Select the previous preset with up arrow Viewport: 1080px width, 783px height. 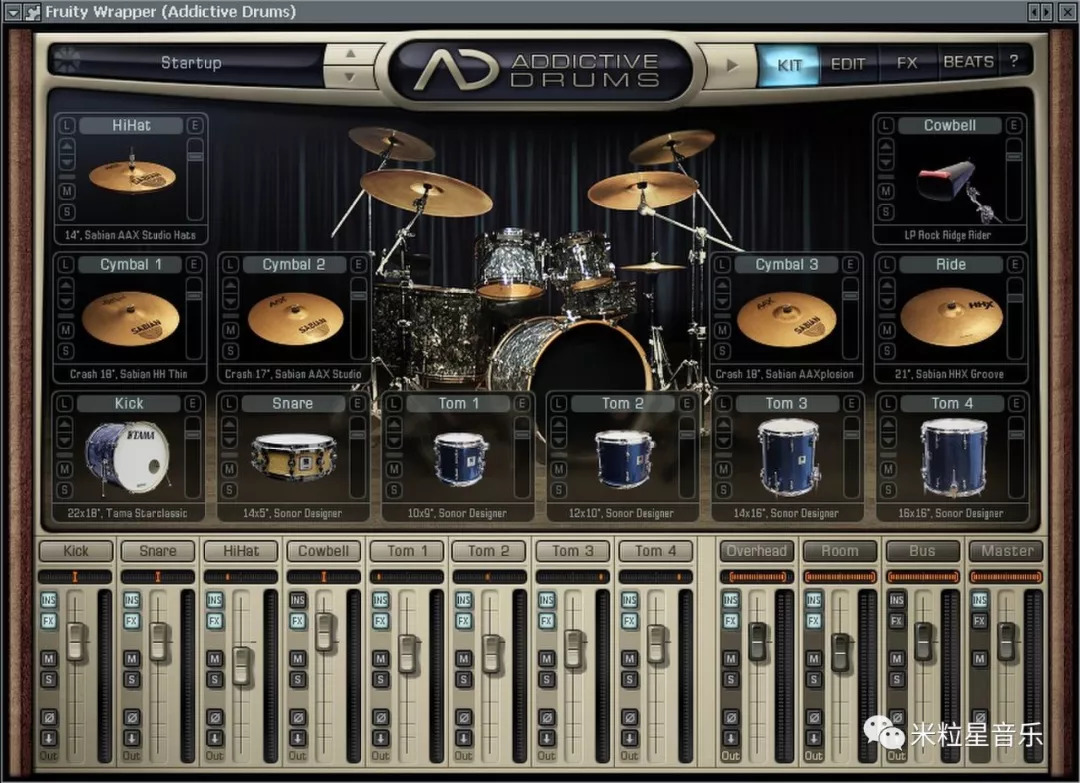348,54
